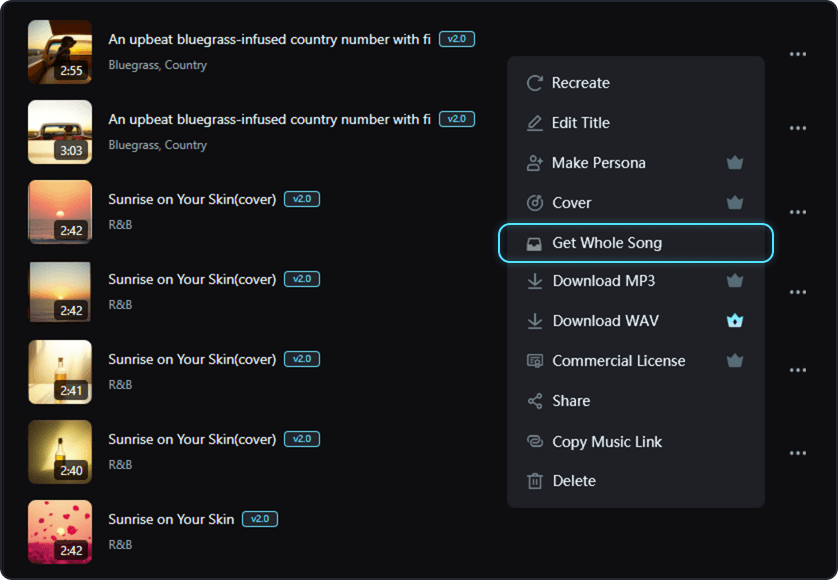Click the crown icon next to Make Persona
Viewport: 838px width, 580px height.
click(735, 162)
